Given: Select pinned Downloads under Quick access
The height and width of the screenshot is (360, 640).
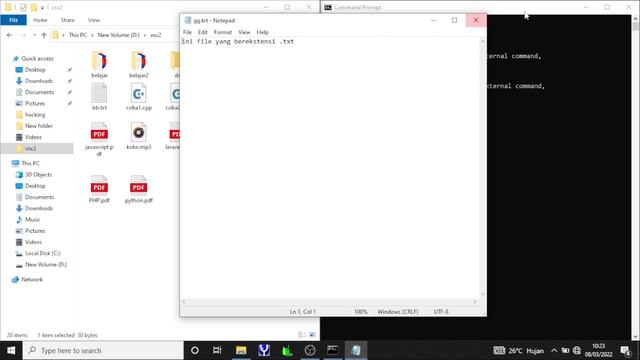Looking at the screenshot, I should (x=39, y=81).
